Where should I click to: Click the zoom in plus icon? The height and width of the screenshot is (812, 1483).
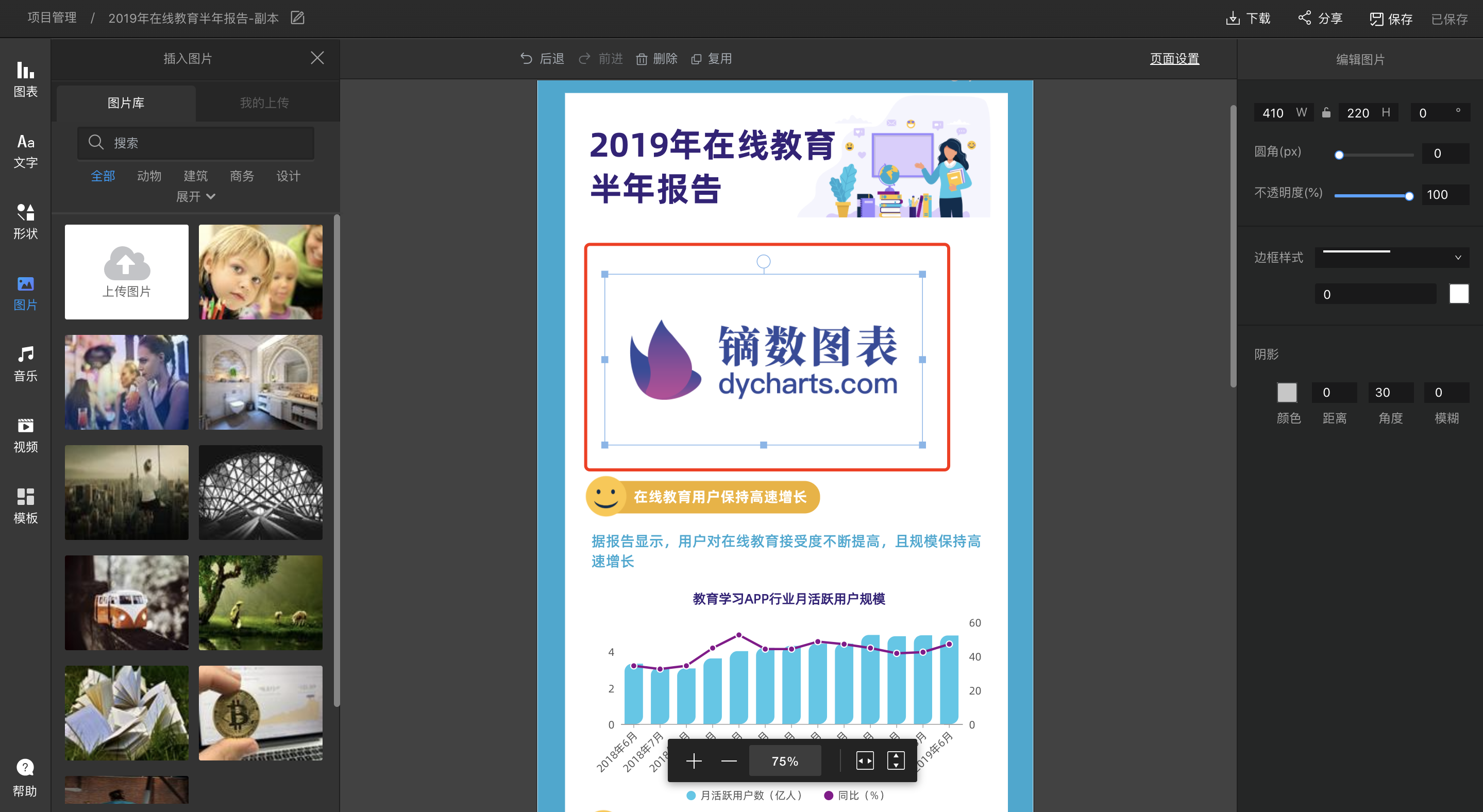(694, 761)
